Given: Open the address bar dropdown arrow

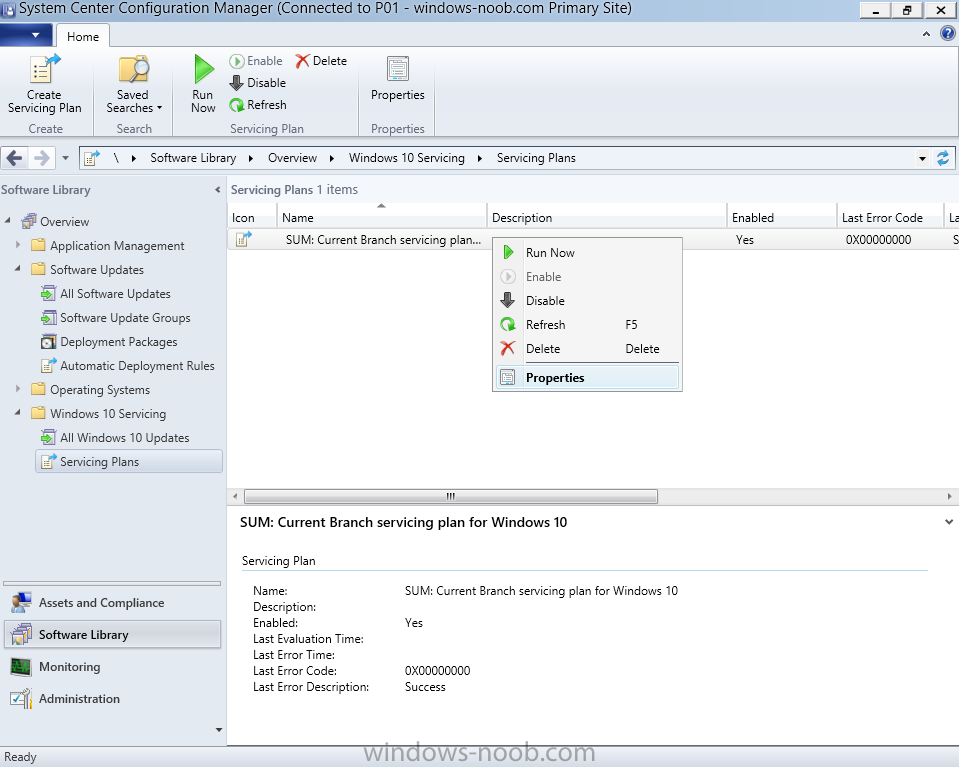Looking at the screenshot, I should pyautogui.click(x=922, y=158).
